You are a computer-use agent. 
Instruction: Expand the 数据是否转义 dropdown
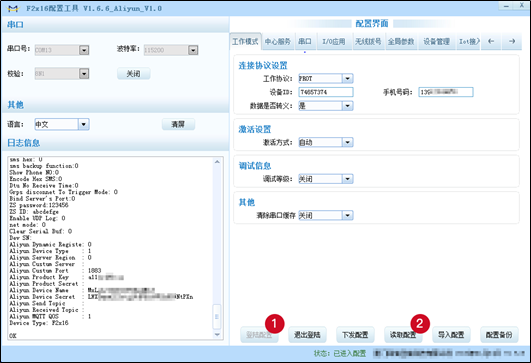tap(347, 106)
